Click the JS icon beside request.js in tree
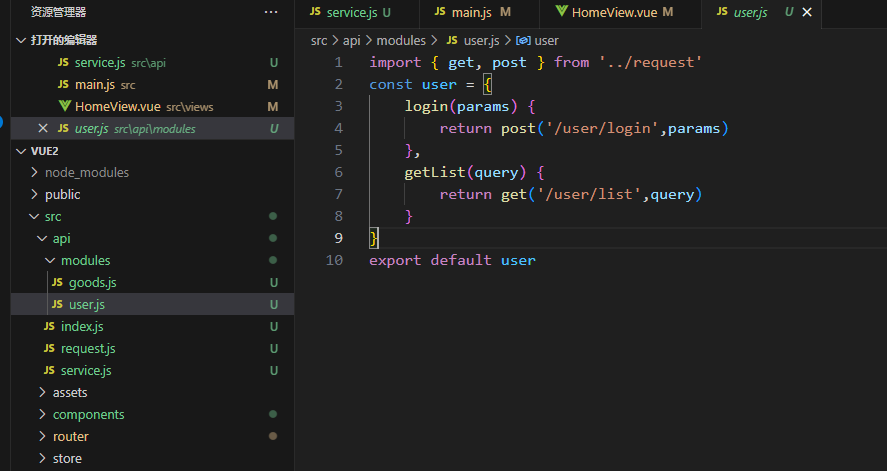Viewport: 887px width, 471px height. [x=49, y=348]
